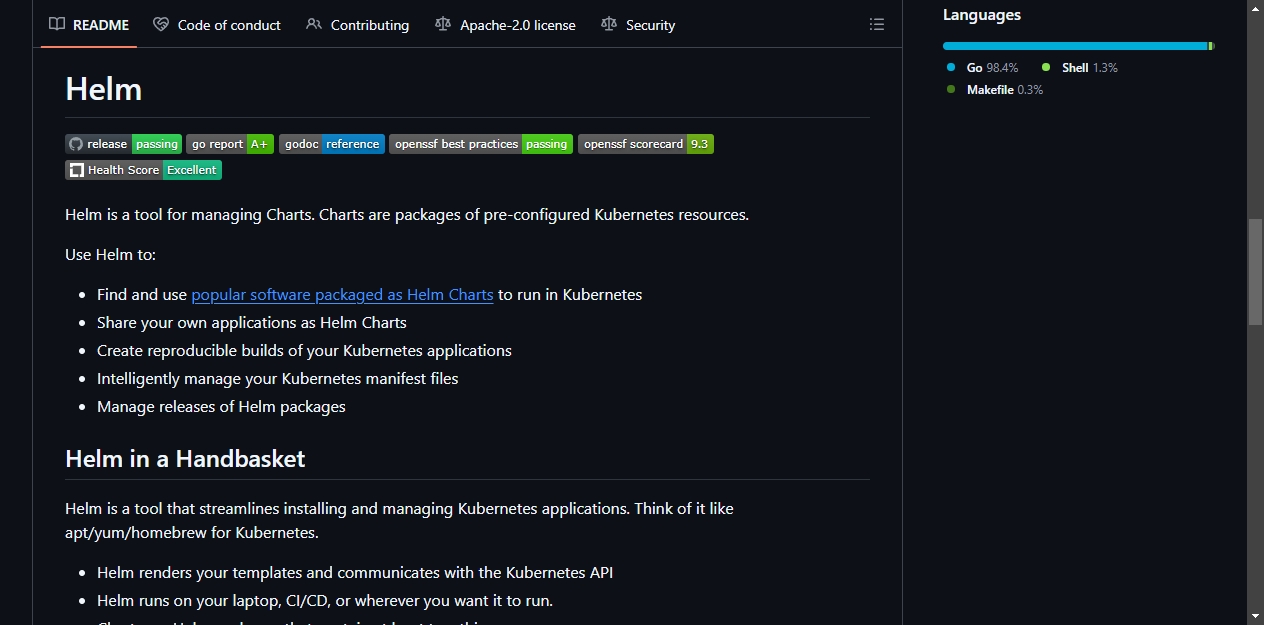
Task: Open the Contributing tab
Action: point(357,24)
